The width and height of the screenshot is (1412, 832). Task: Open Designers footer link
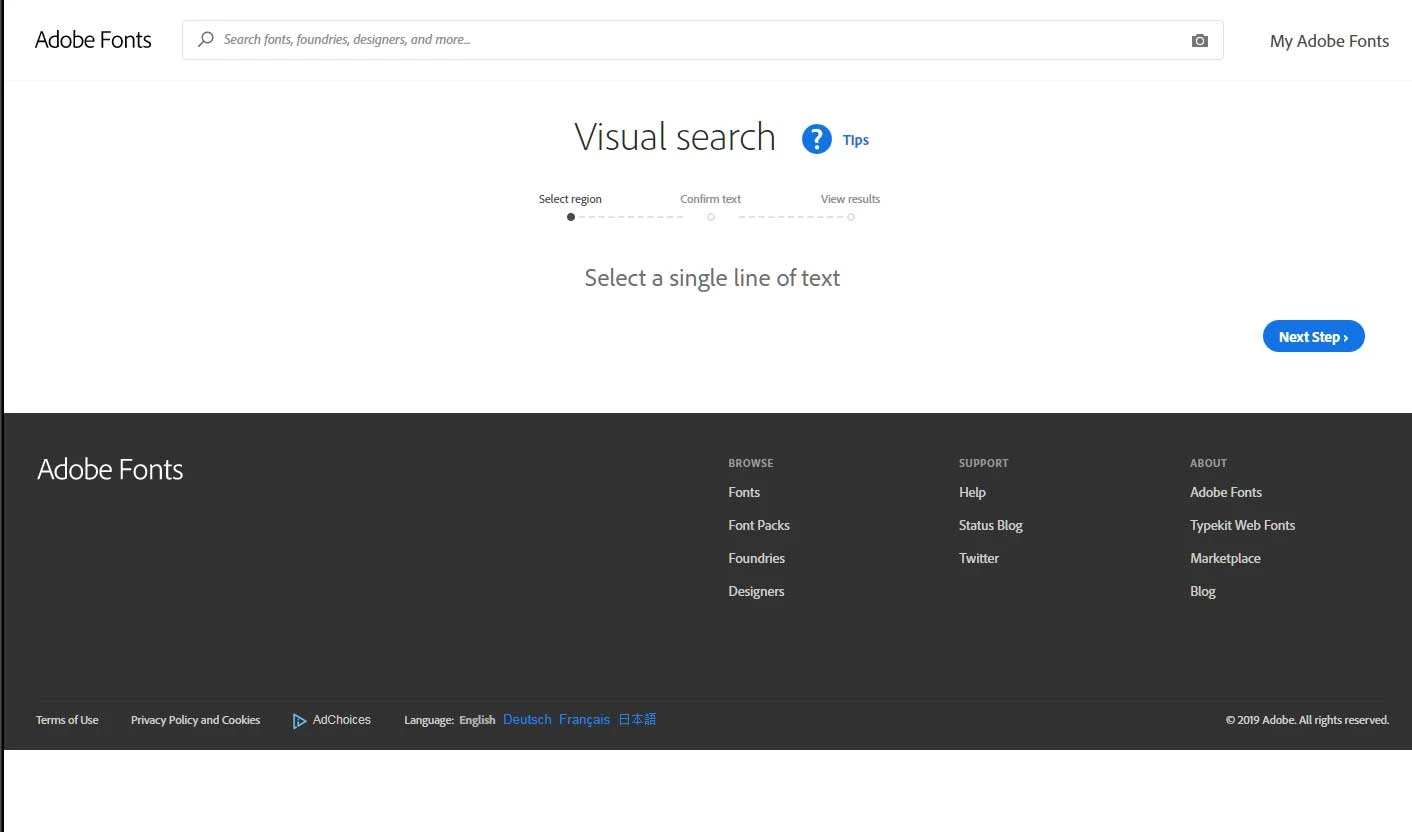[756, 591]
